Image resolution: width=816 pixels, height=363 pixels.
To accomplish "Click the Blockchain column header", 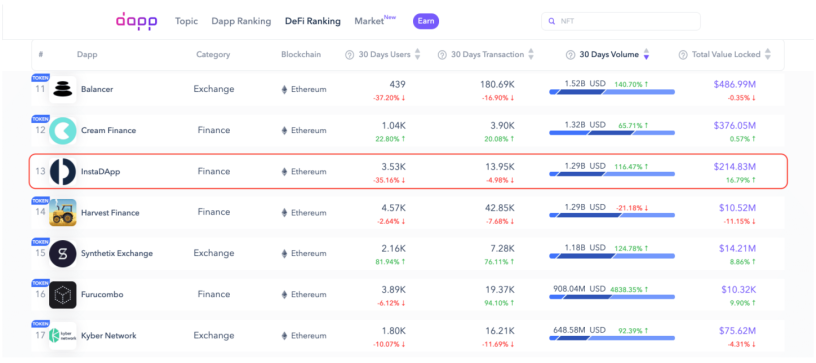I will [x=301, y=55].
